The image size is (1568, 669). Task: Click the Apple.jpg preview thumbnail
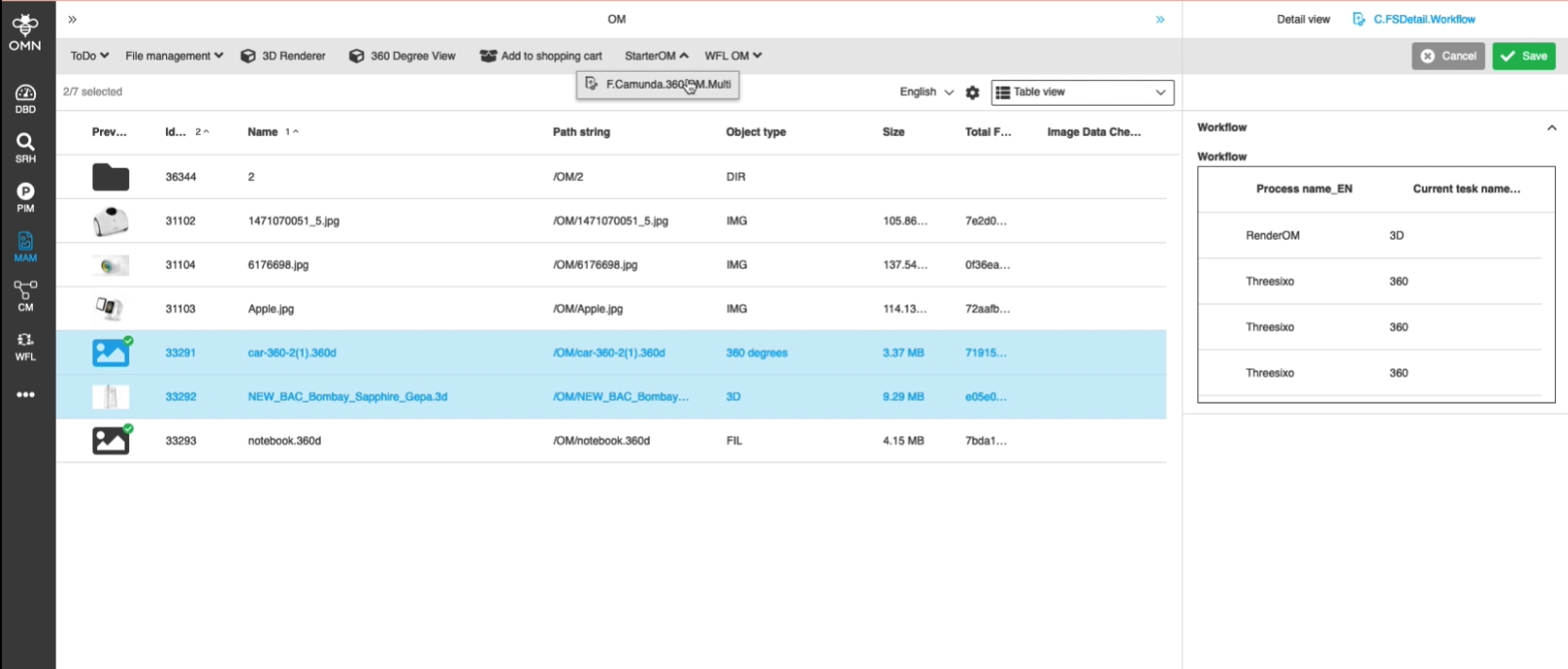coord(110,309)
